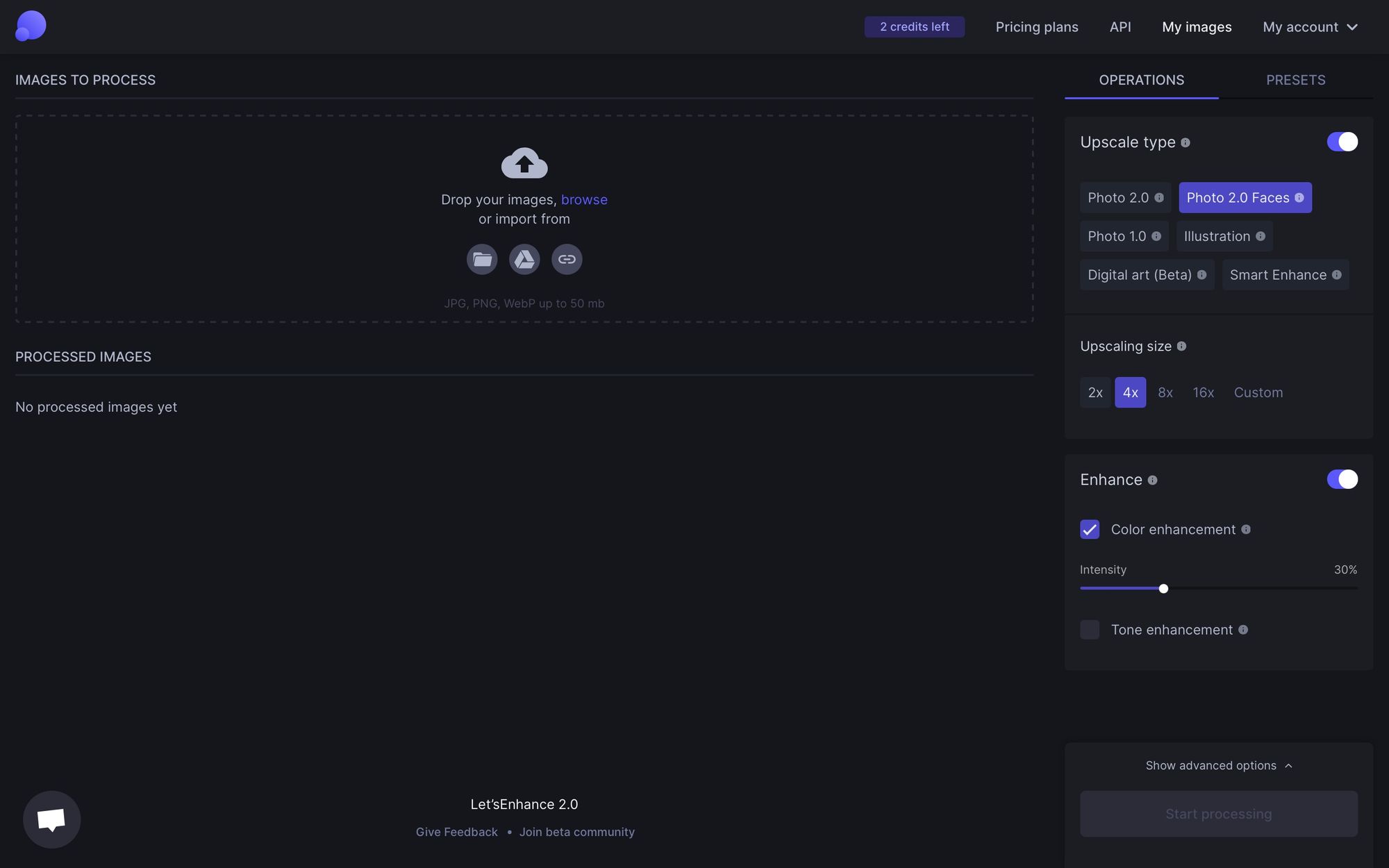The width and height of the screenshot is (1389, 868).
Task: Click the folder import icon
Action: point(482,258)
